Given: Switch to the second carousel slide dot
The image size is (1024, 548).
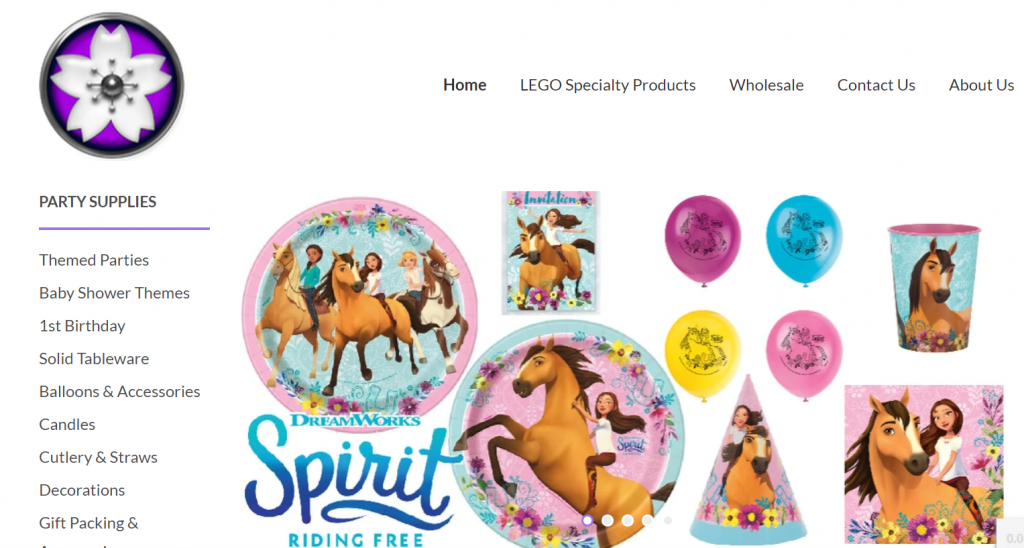Looking at the screenshot, I should pyautogui.click(x=607, y=521).
